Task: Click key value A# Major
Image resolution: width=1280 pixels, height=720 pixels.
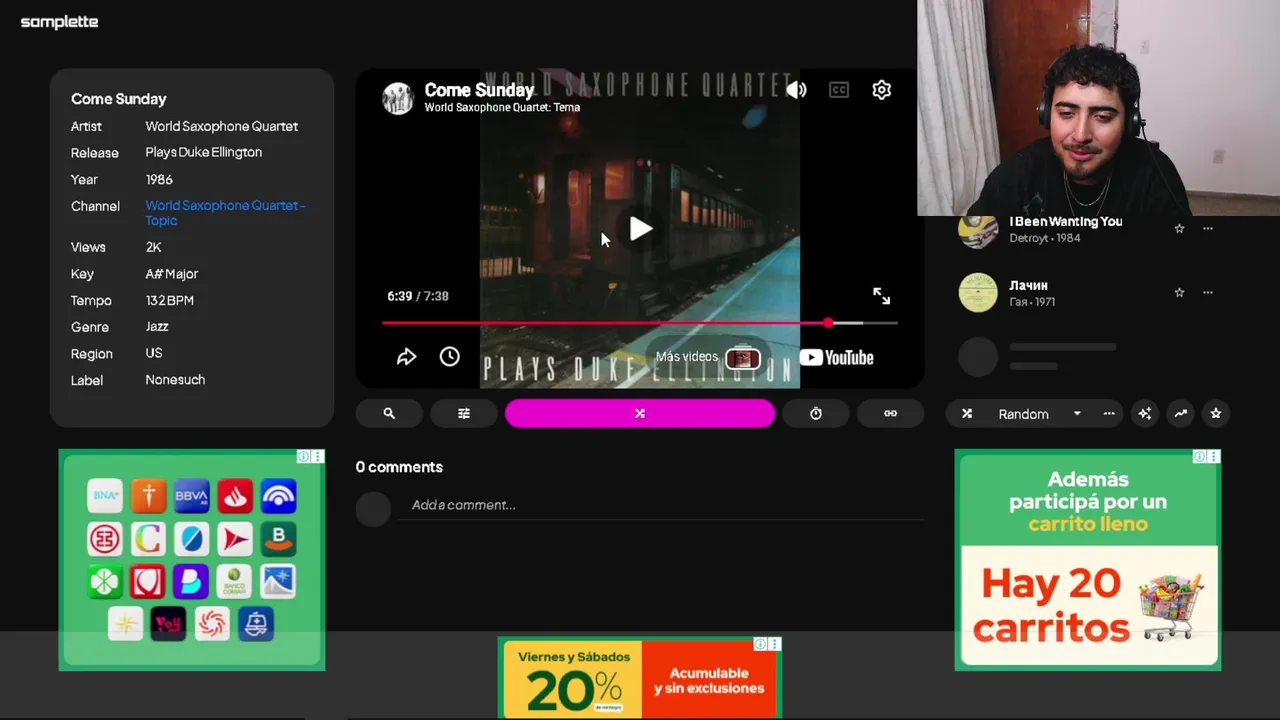Action: pos(172,273)
